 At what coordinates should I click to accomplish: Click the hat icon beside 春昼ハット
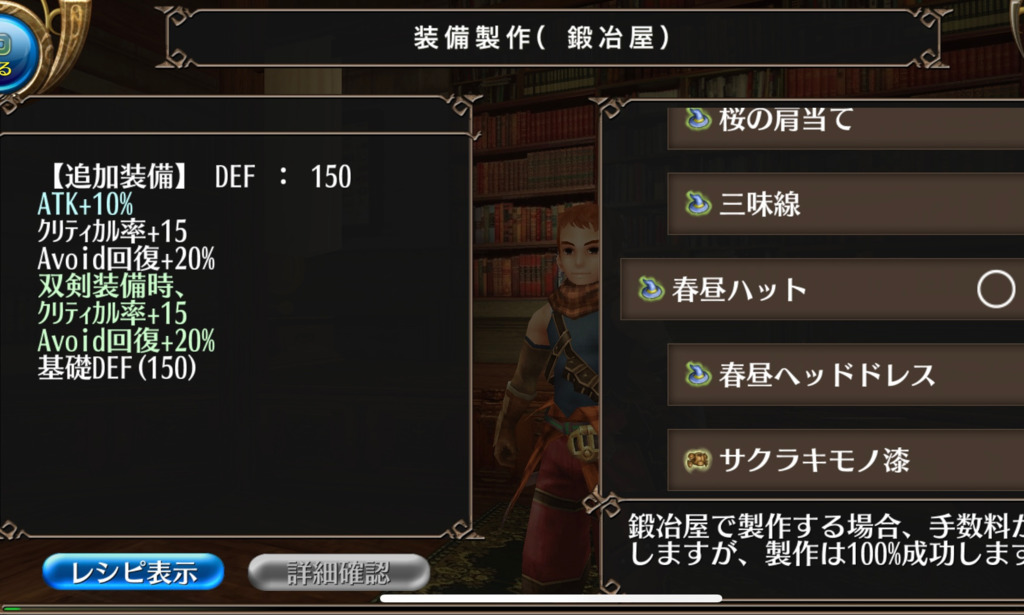coord(650,289)
